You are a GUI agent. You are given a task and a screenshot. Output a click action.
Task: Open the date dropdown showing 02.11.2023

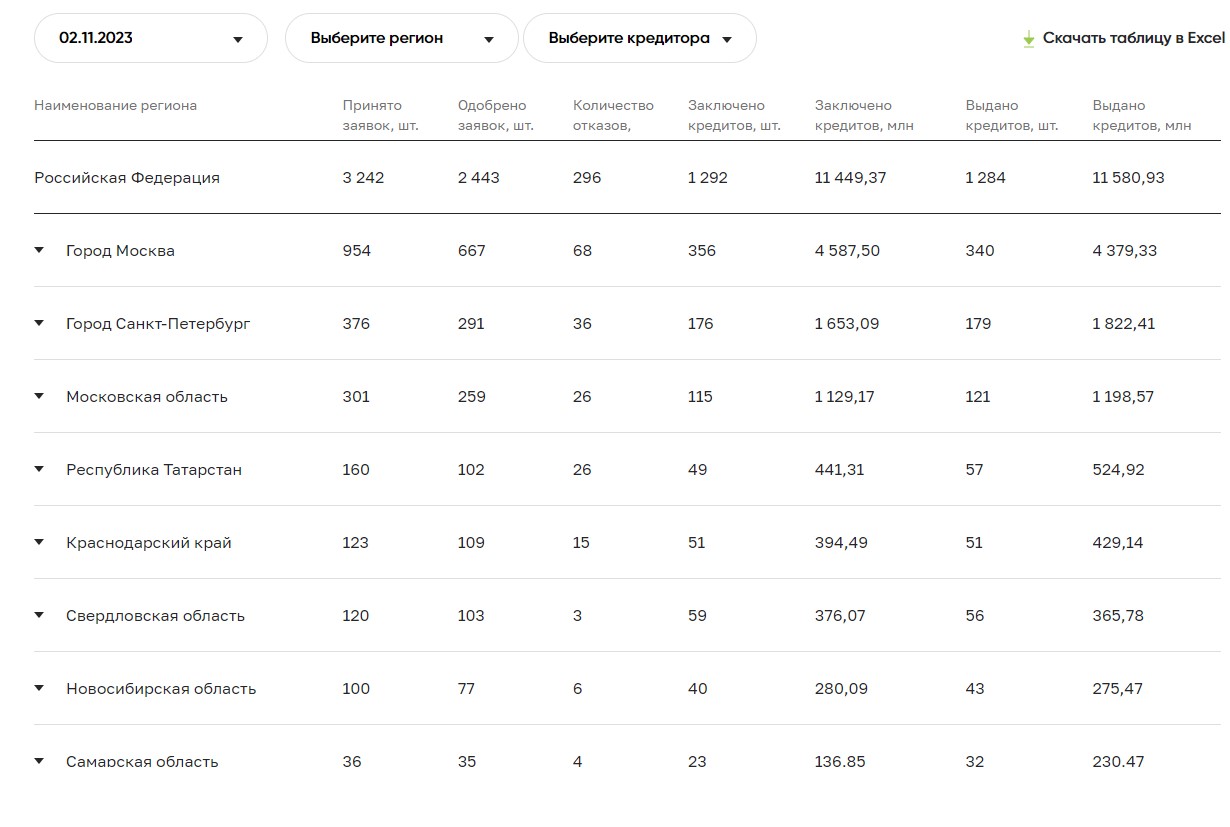click(150, 39)
